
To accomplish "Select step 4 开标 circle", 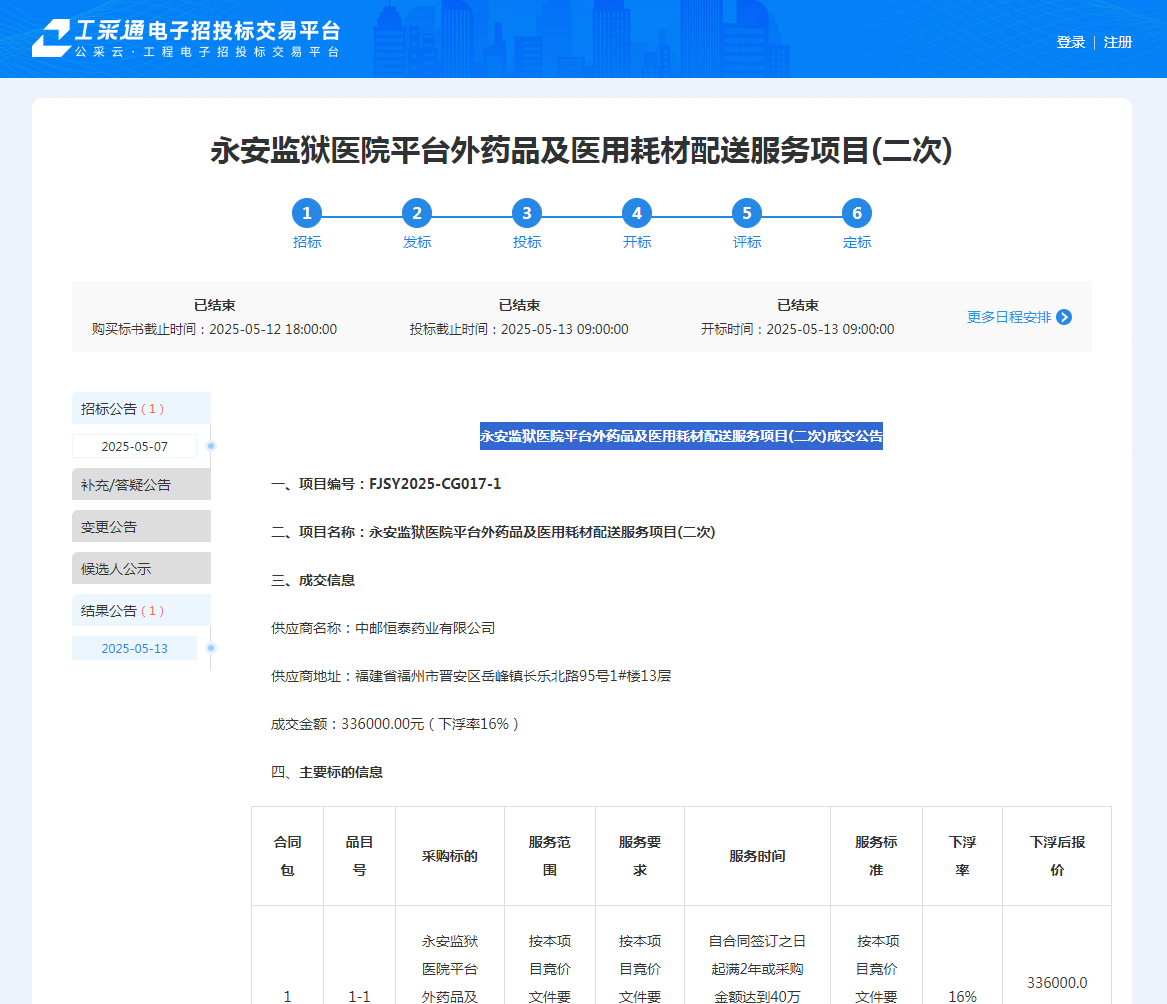I will point(637,214).
